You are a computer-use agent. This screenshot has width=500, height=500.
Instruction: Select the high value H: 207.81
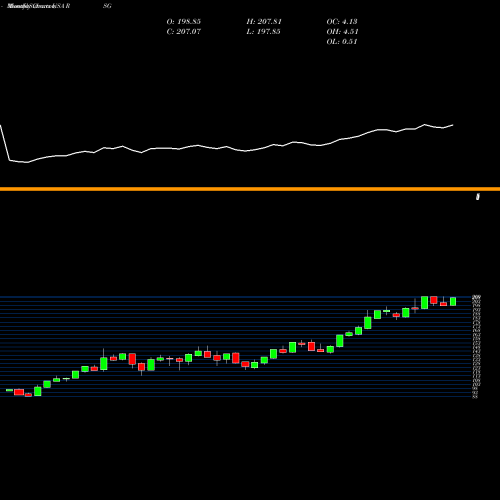point(264,22)
